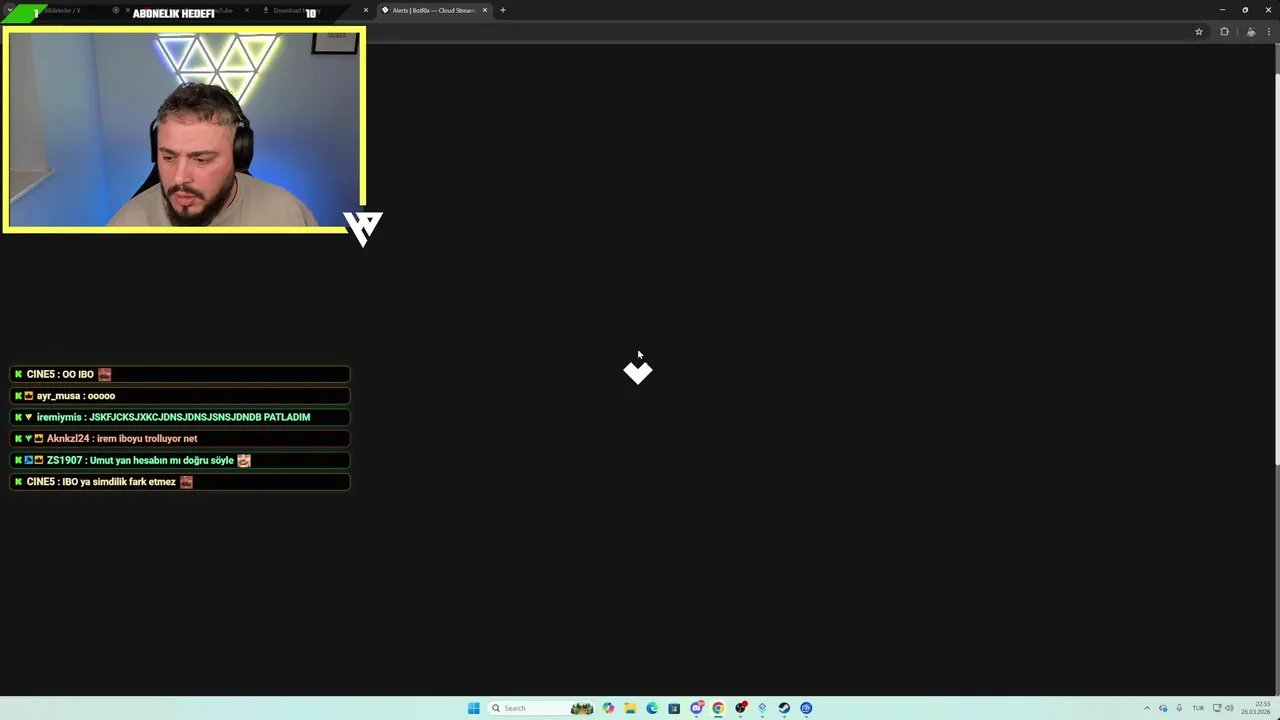The image size is (1280, 720).
Task: Click CINE5's 'simdilik fark etmez' message
Action: (x=180, y=482)
